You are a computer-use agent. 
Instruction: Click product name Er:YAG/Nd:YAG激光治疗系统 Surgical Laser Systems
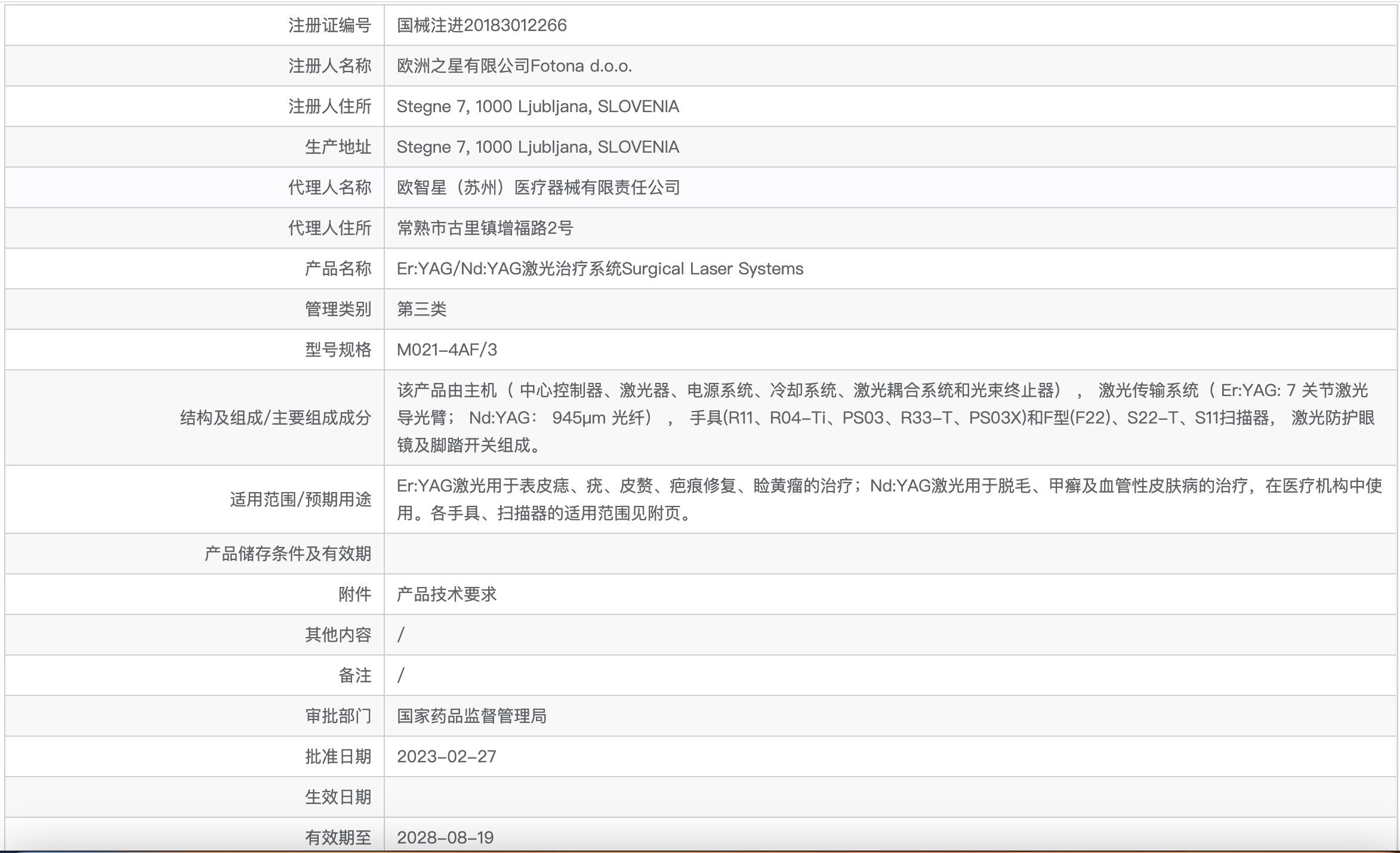coord(600,268)
